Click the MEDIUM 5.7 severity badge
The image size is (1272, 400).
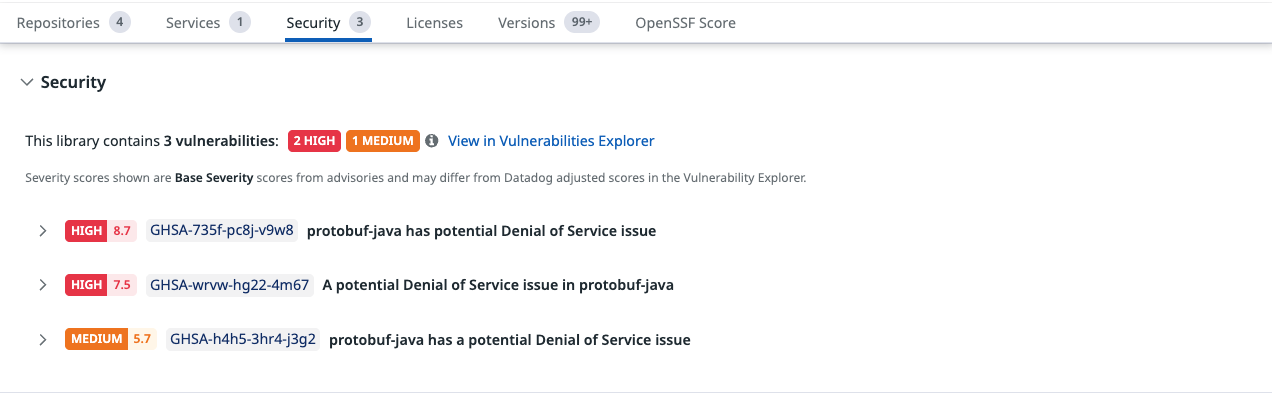tap(110, 340)
